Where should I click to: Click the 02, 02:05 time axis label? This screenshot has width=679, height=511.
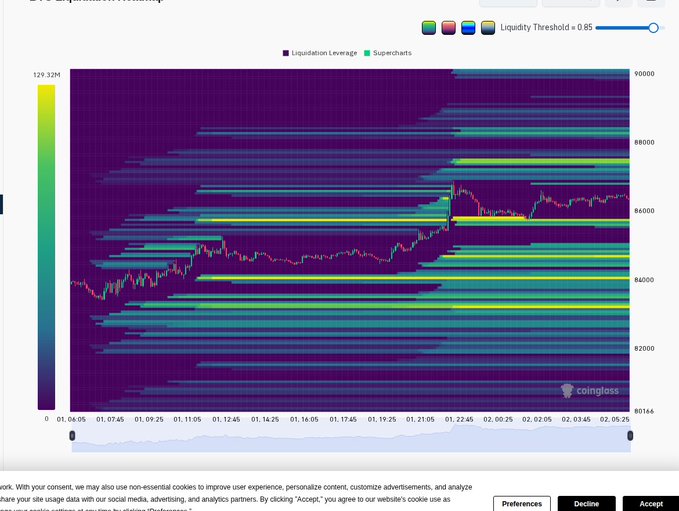pos(537,419)
